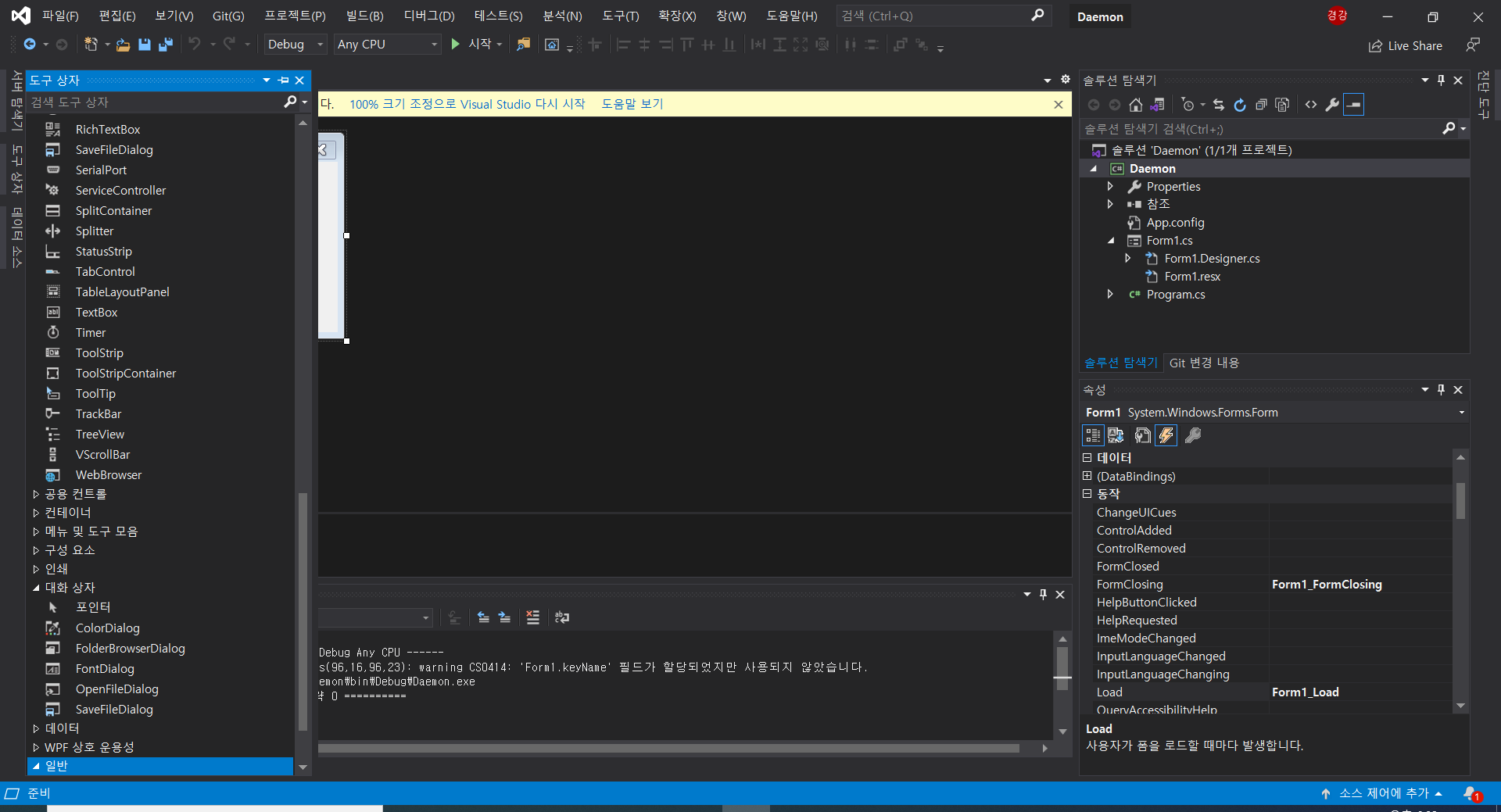This screenshot has height=812, width=1501.
Task: Switch to 솔루션 탐색기 tab
Action: [1120, 363]
